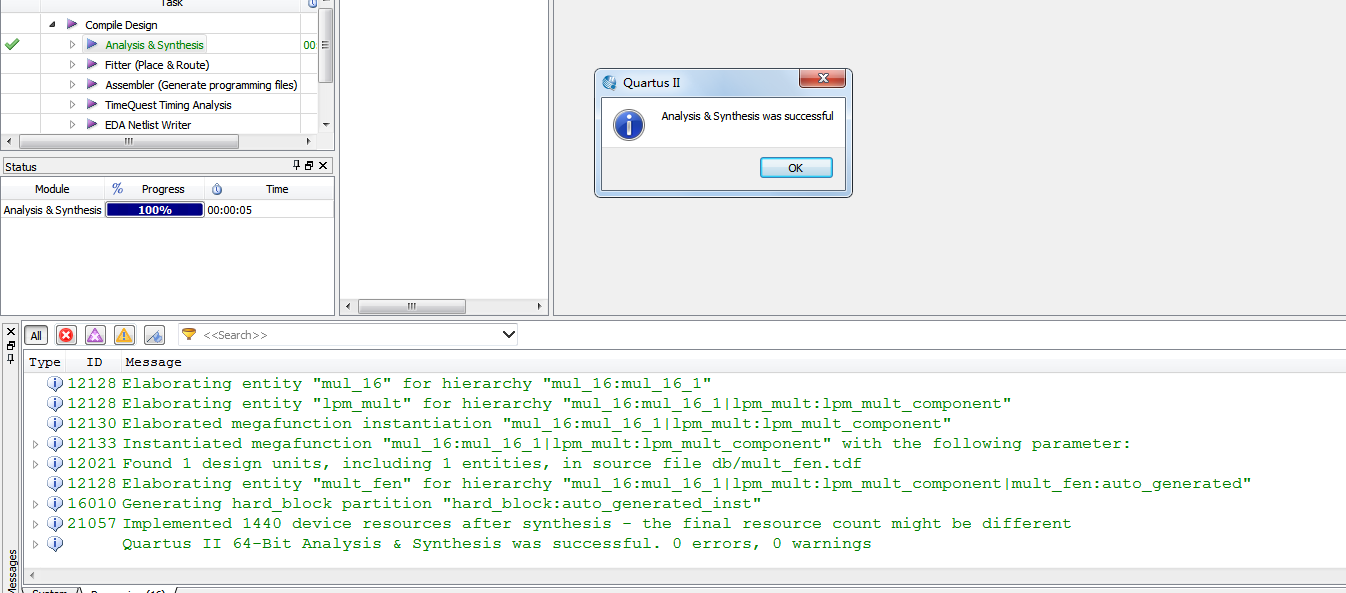The width and height of the screenshot is (1346, 593).
Task: Click the Progress column header
Action: [163, 189]
